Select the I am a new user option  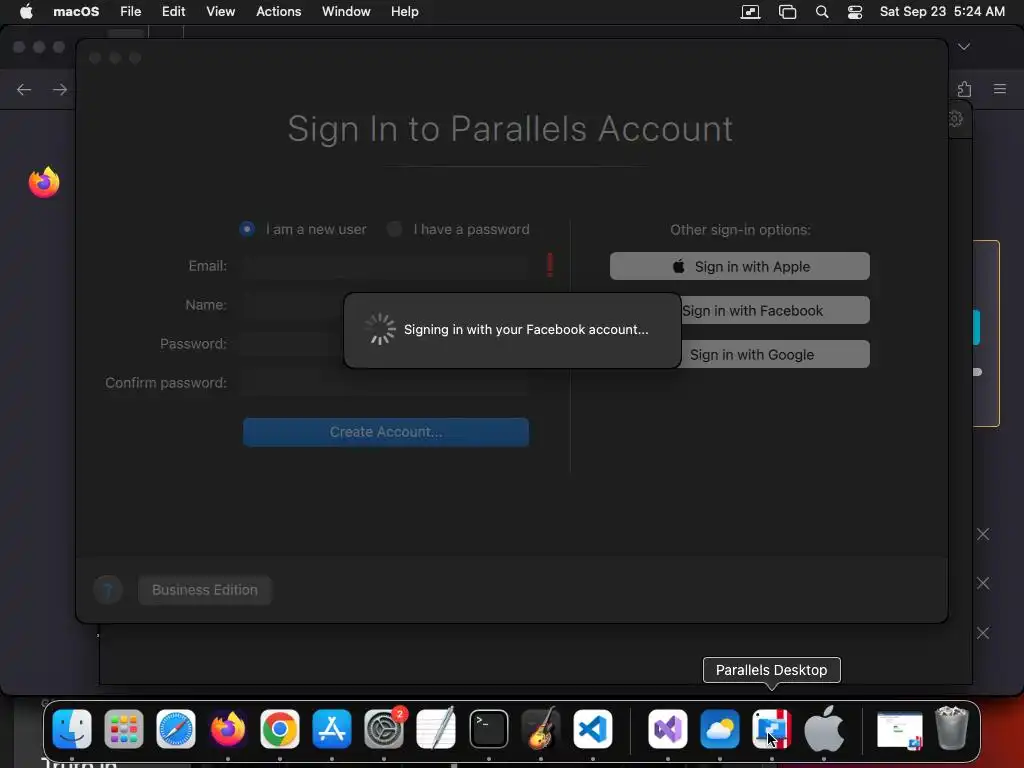(247, 229)
